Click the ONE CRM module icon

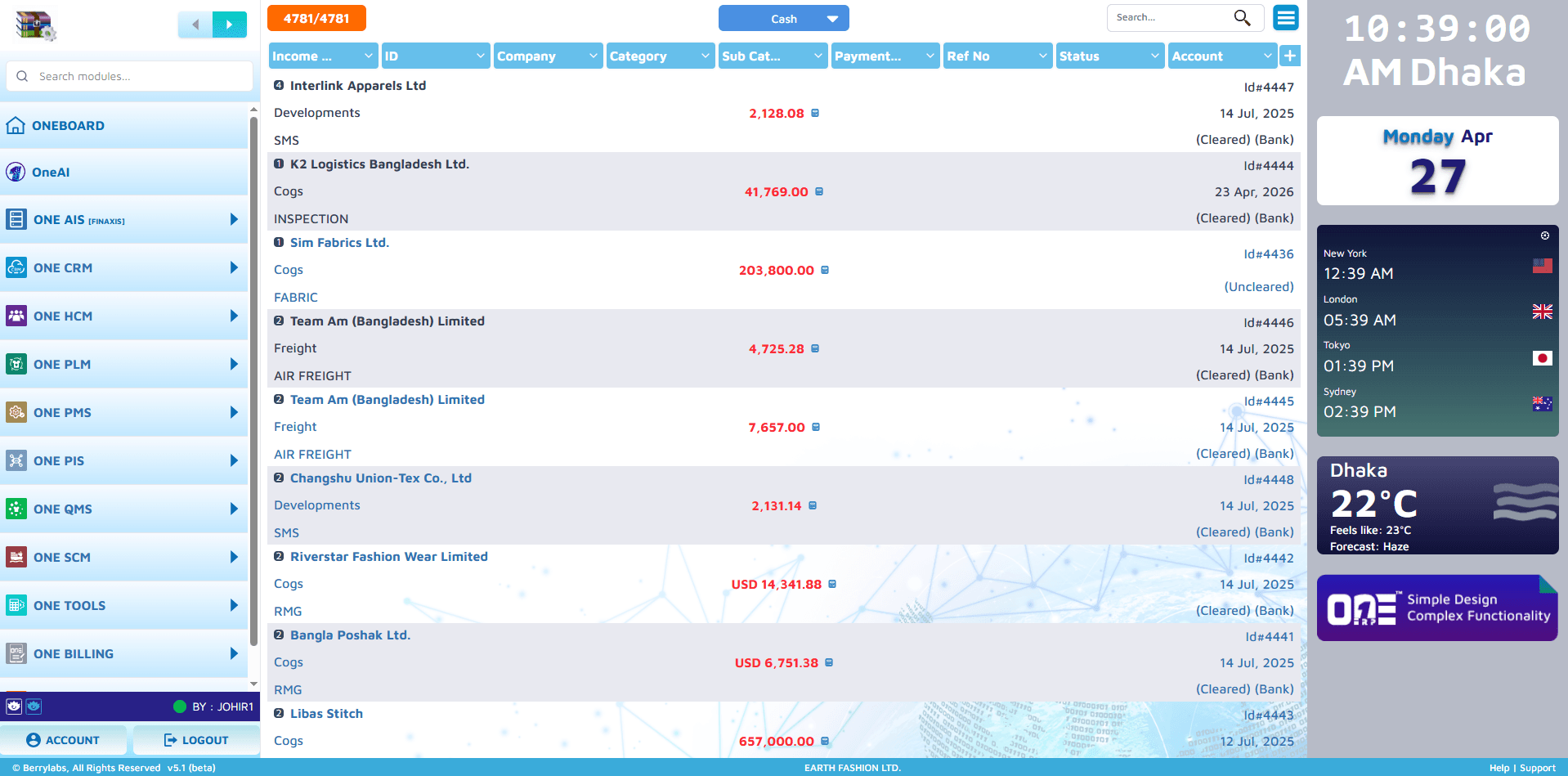pyautogui.click(x=16, y=267)
